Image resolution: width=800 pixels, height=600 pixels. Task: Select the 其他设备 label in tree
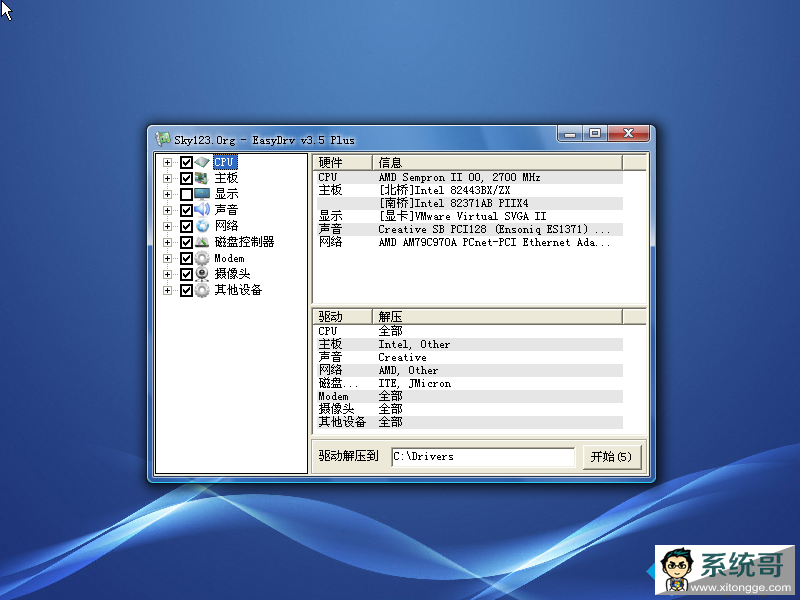238,290
